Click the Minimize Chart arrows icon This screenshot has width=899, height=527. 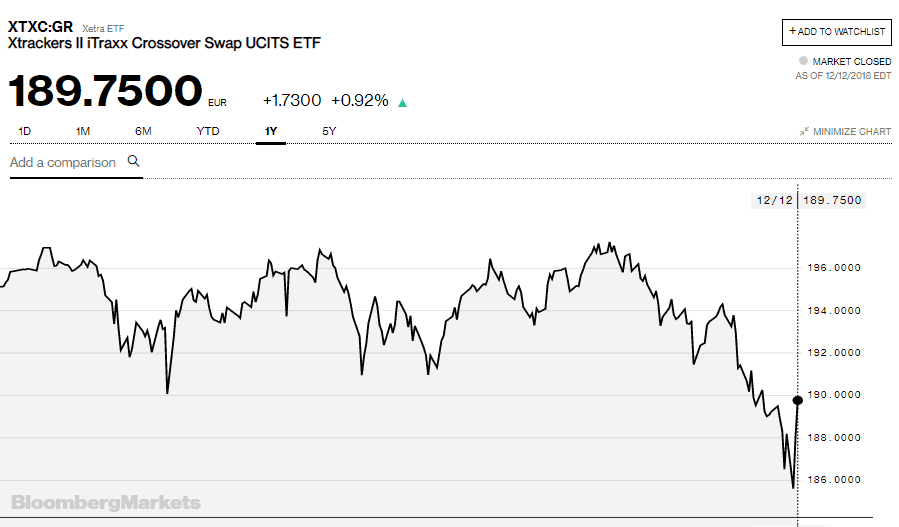(804, 131)
